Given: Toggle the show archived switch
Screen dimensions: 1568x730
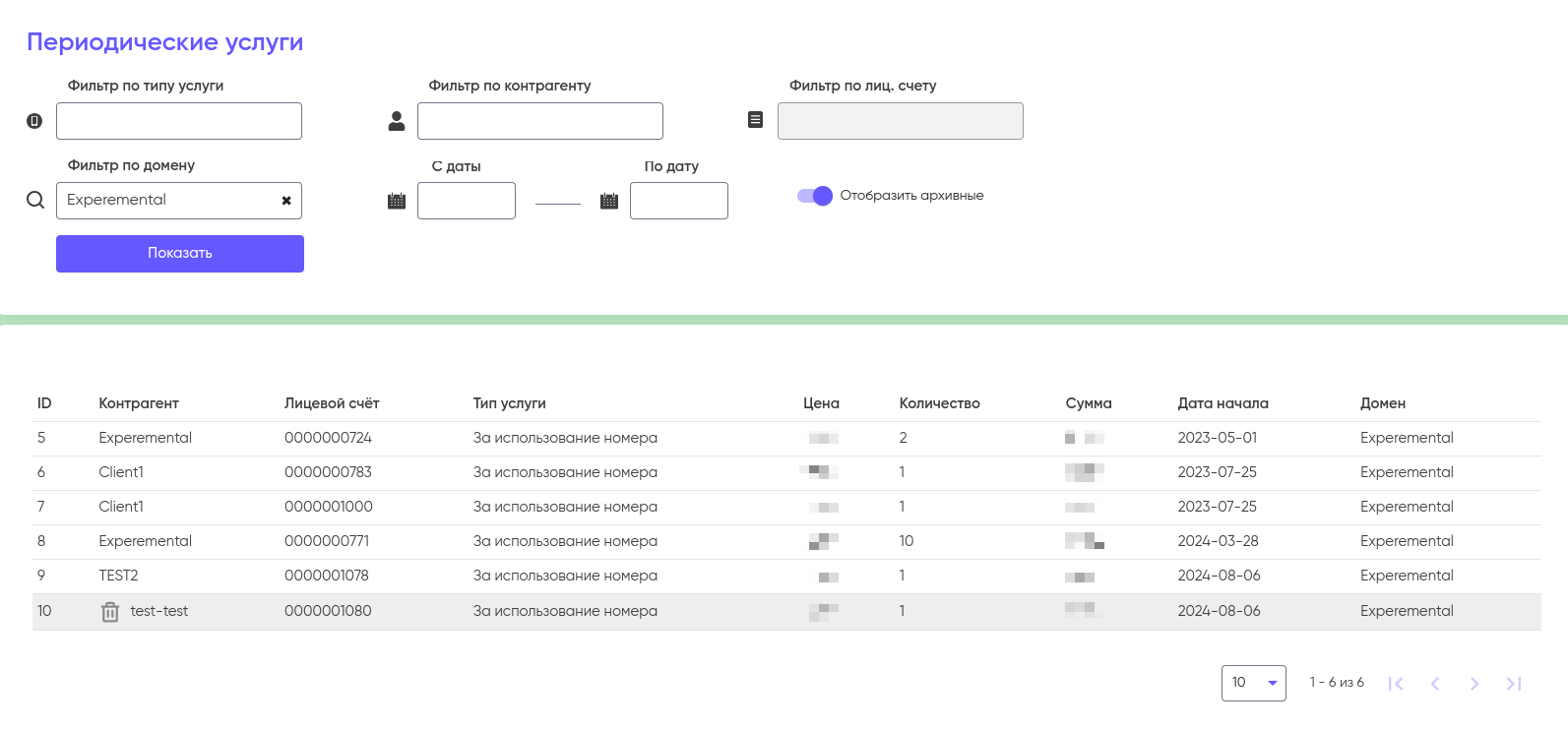Looking at the screenshot, I should (x=815, y=196).
